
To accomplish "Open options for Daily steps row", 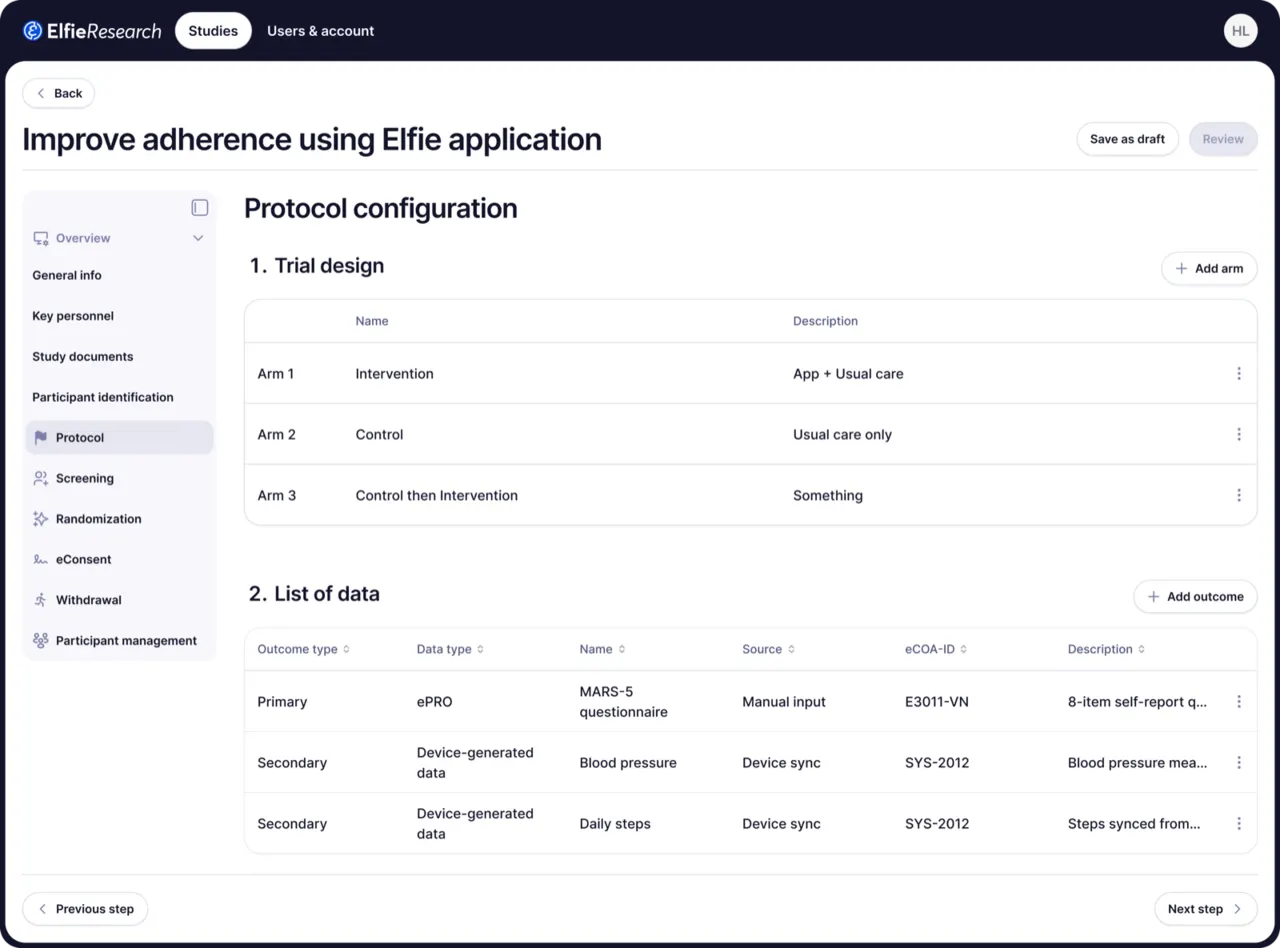I will pos(1239,824).
